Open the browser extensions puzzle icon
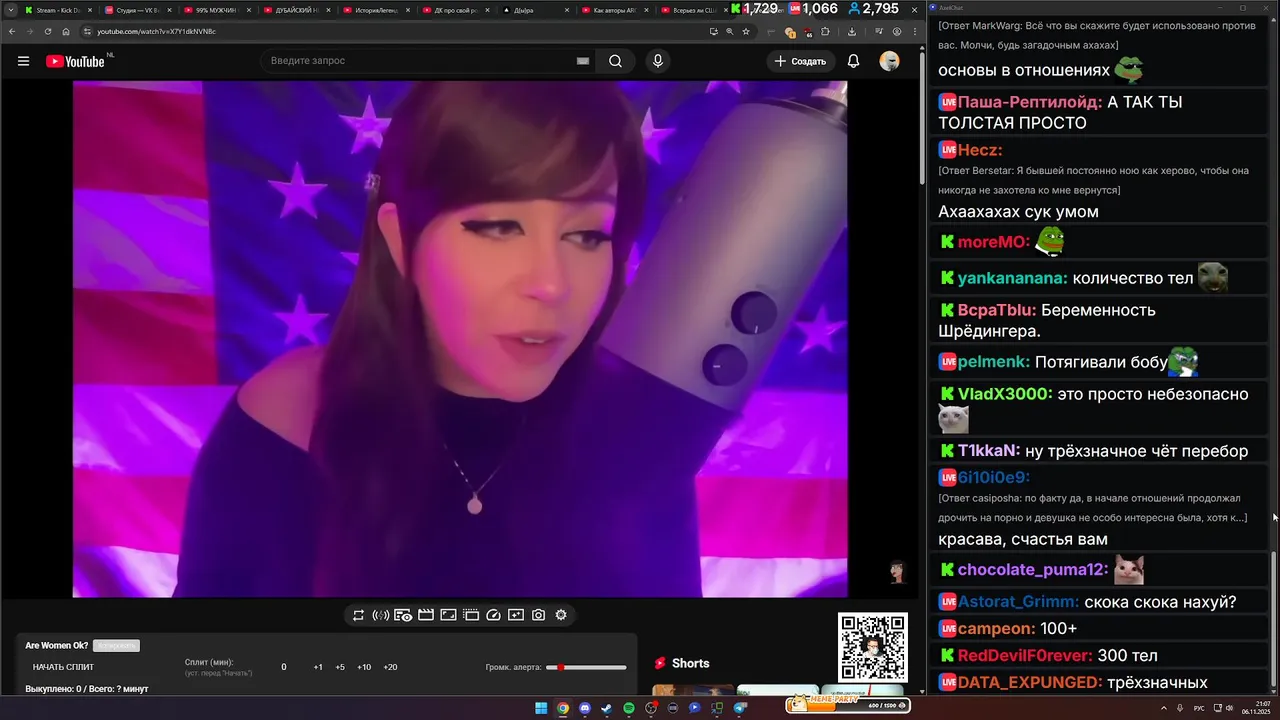 (x=824, y=31)
